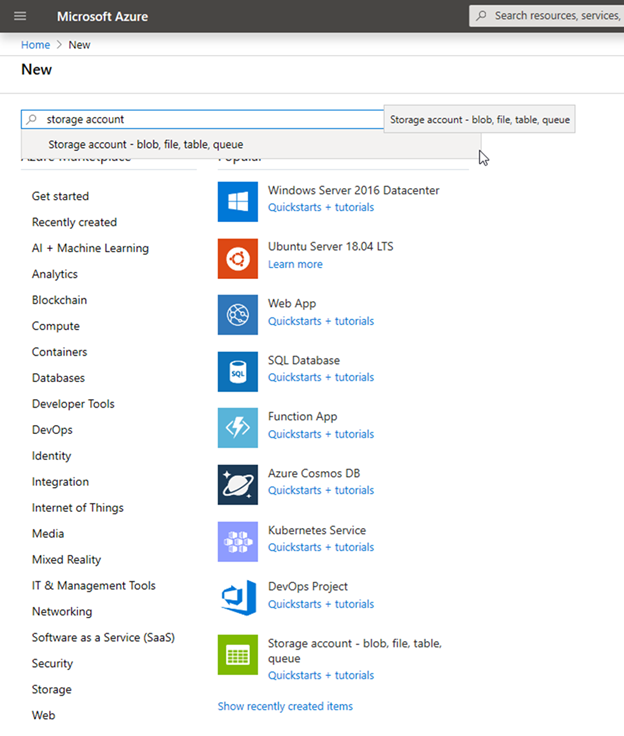Click the green Storage account icon
The image size is (624, 736).
pyautogui.click(x=238, y=655)
